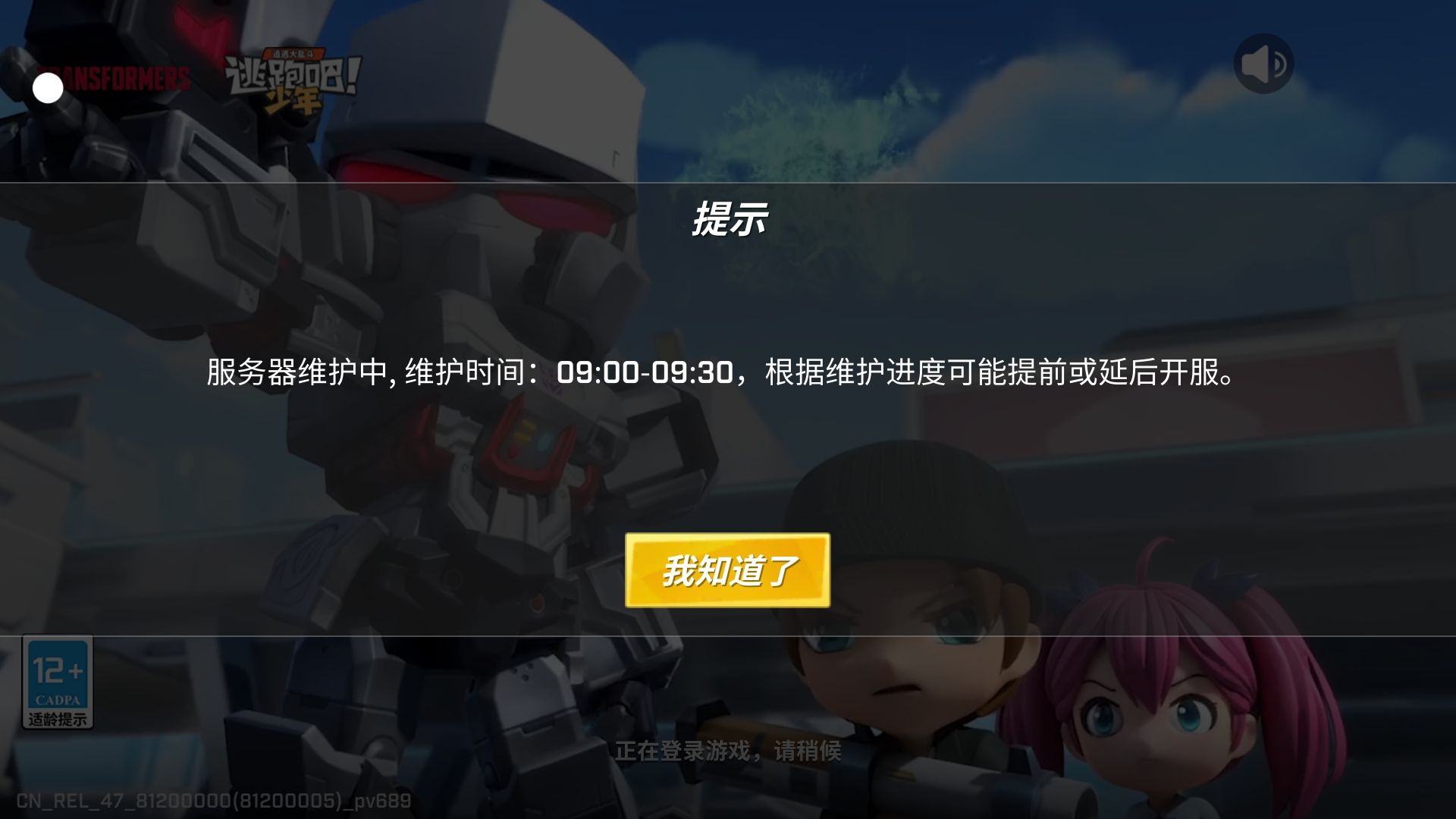This screenshot has height=819, width=1456.
Task: Confirm with the 我知道了 button
Action: point(727,570)
